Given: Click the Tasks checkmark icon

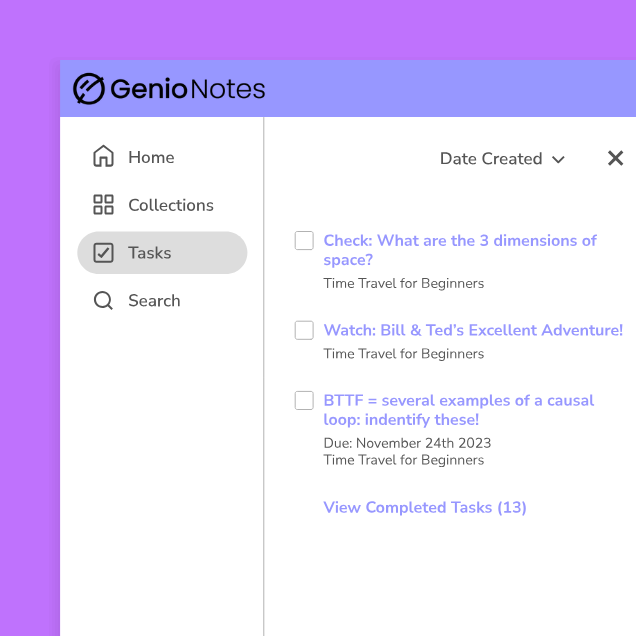Looking at the screenshot, I should click(103, 253).
